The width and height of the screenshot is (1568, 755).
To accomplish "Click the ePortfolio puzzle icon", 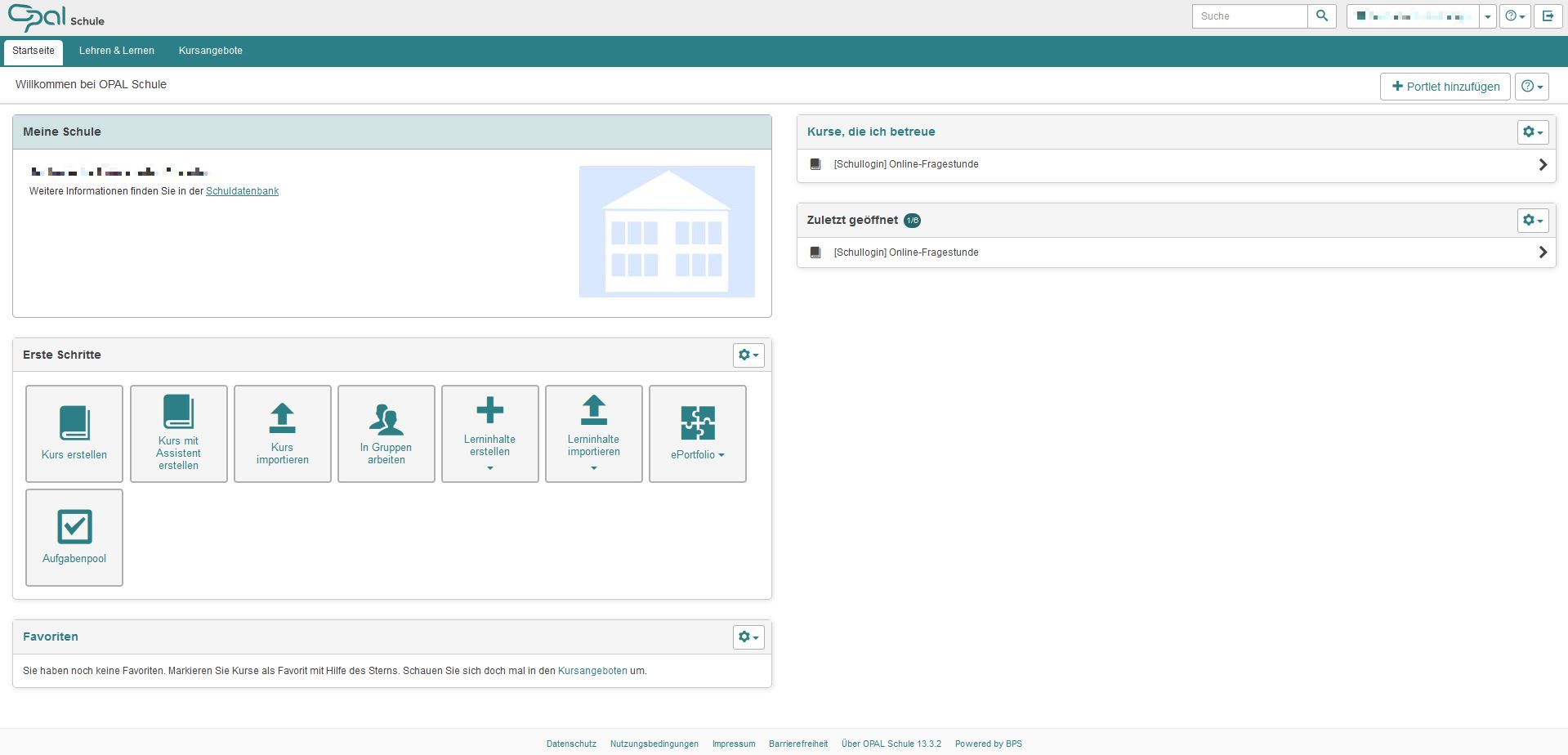I will (x=698, y=422).
